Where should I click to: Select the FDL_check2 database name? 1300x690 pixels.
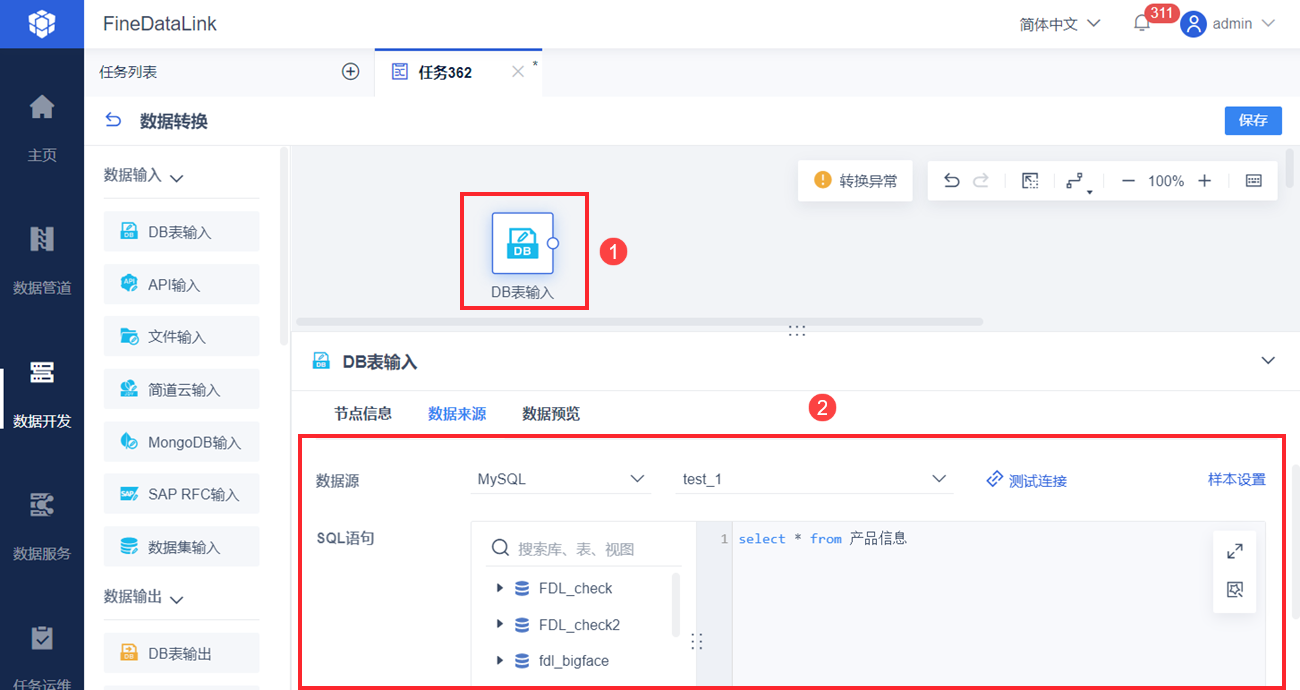579,625
